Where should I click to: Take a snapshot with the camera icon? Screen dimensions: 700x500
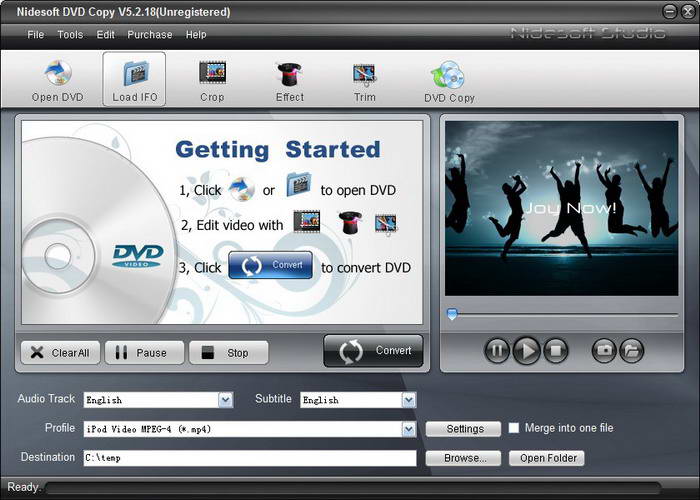click(604, 350)
